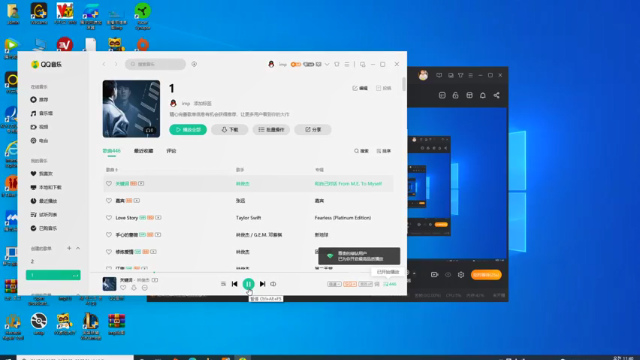
Task: Go back to the previous track
Action: [234, 284]
